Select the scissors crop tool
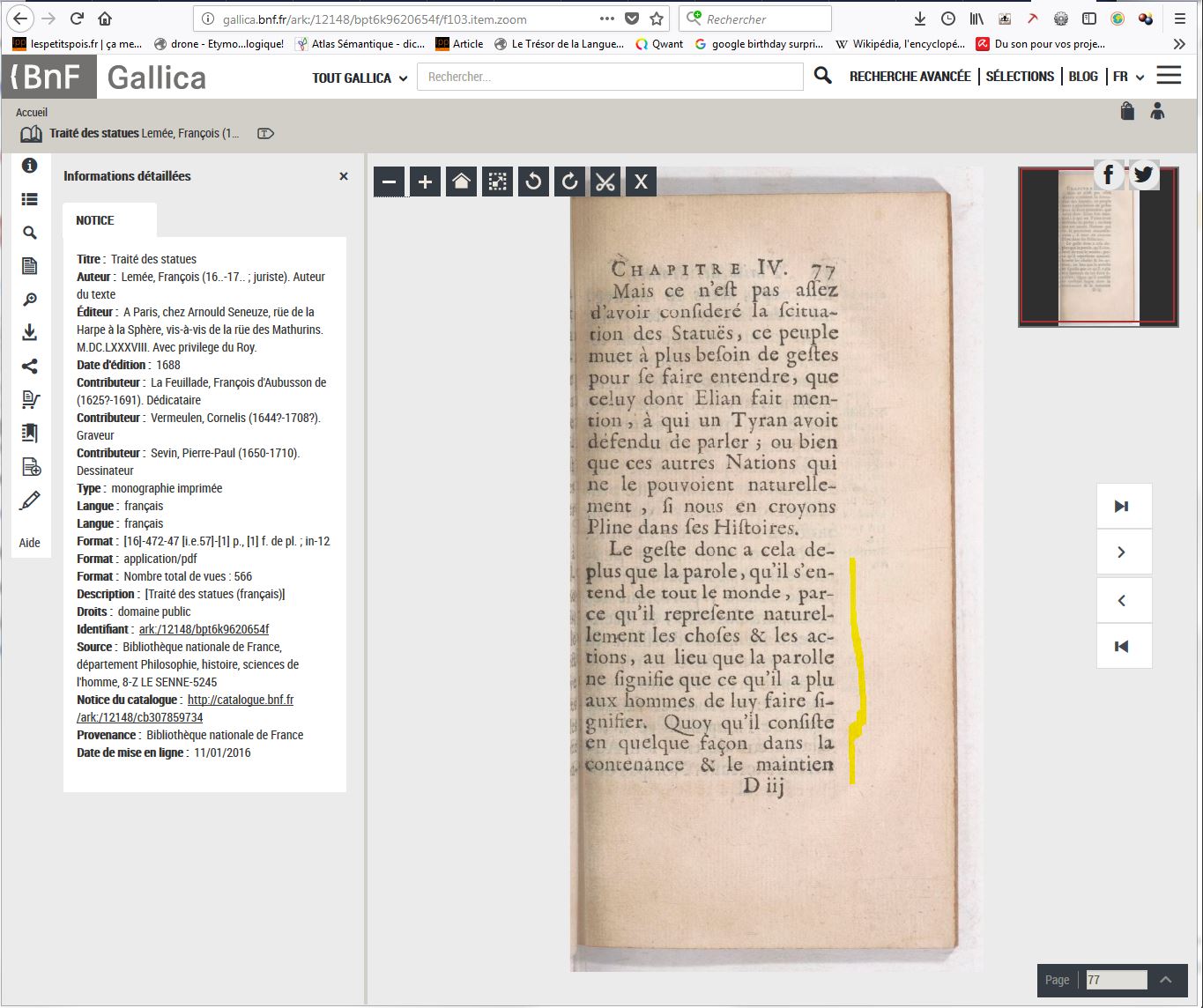This screenshot has height=1008, width=1203. point(605,182)
